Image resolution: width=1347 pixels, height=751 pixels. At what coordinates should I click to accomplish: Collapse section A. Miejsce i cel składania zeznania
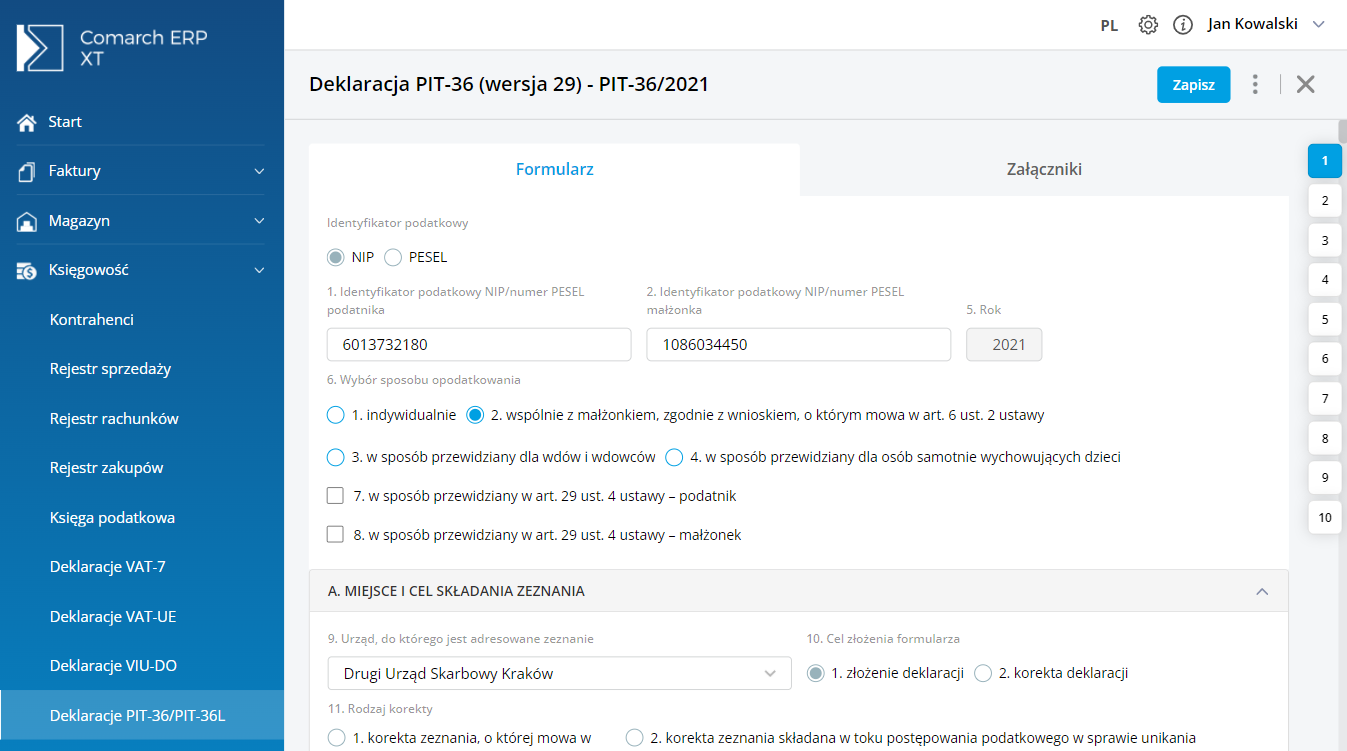pos(1262,592)
